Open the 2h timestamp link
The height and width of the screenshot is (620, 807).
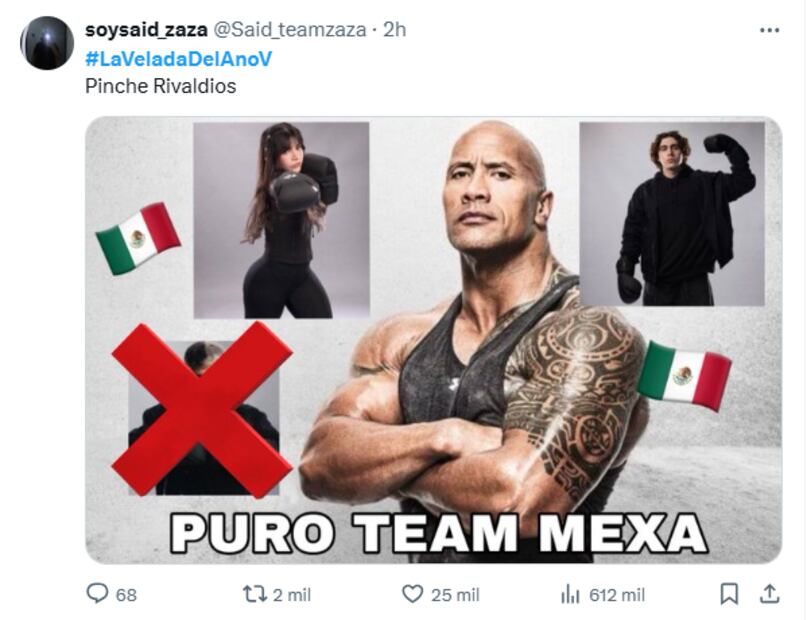point(395,30)
